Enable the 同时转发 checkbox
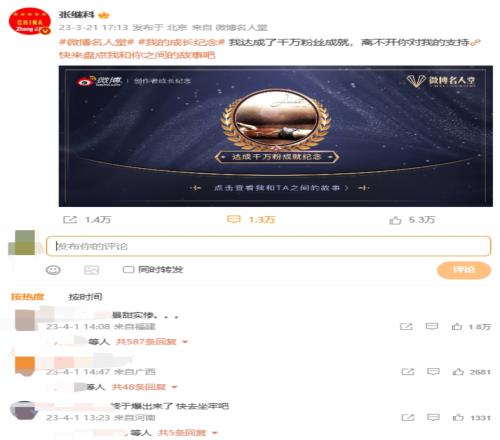 point(128,269)
